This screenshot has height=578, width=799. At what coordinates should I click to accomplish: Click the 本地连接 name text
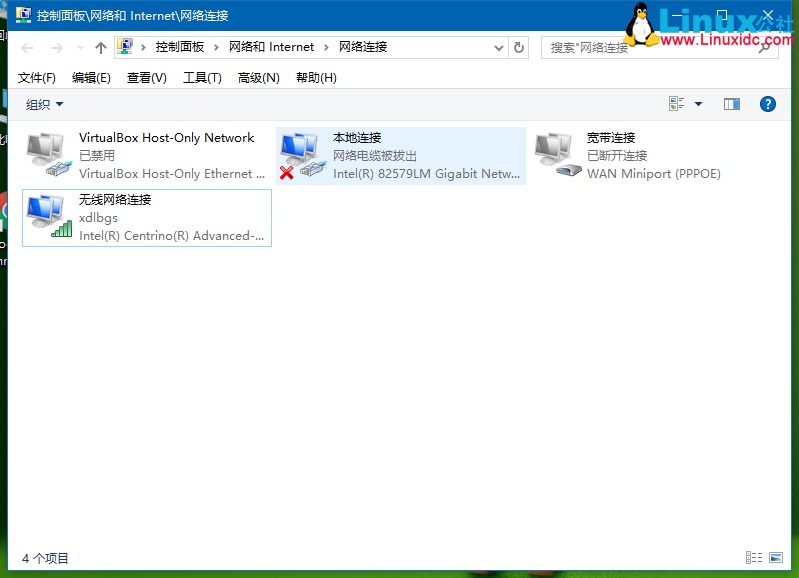357,138
